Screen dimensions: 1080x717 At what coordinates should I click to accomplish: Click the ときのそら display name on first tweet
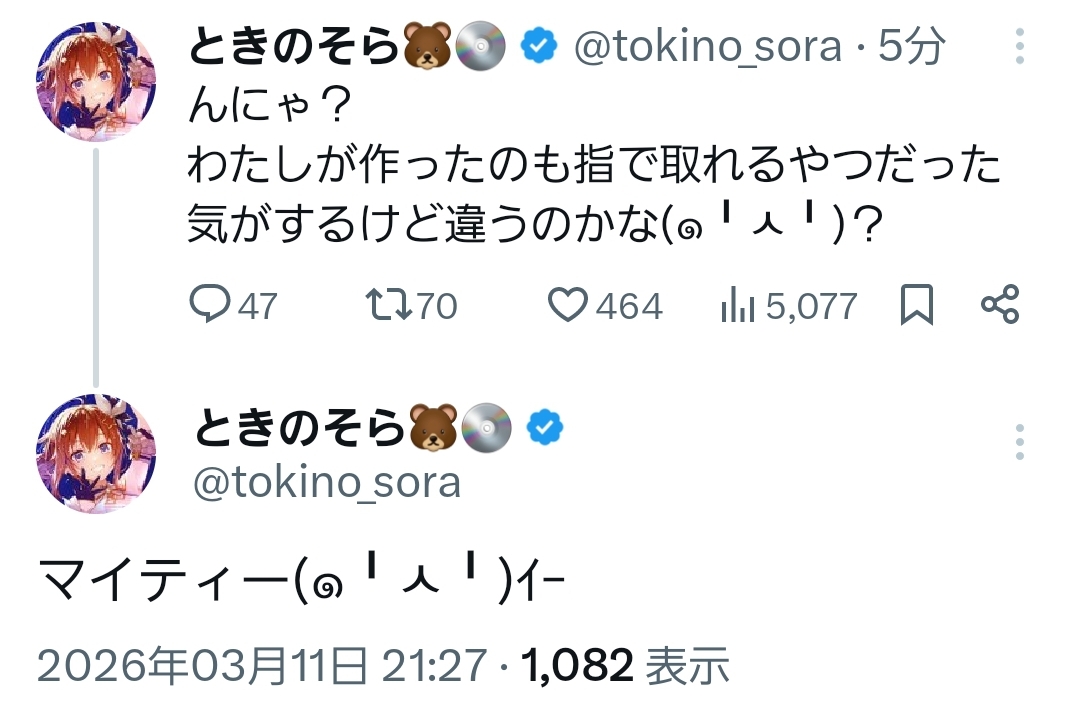pos(294,47)
